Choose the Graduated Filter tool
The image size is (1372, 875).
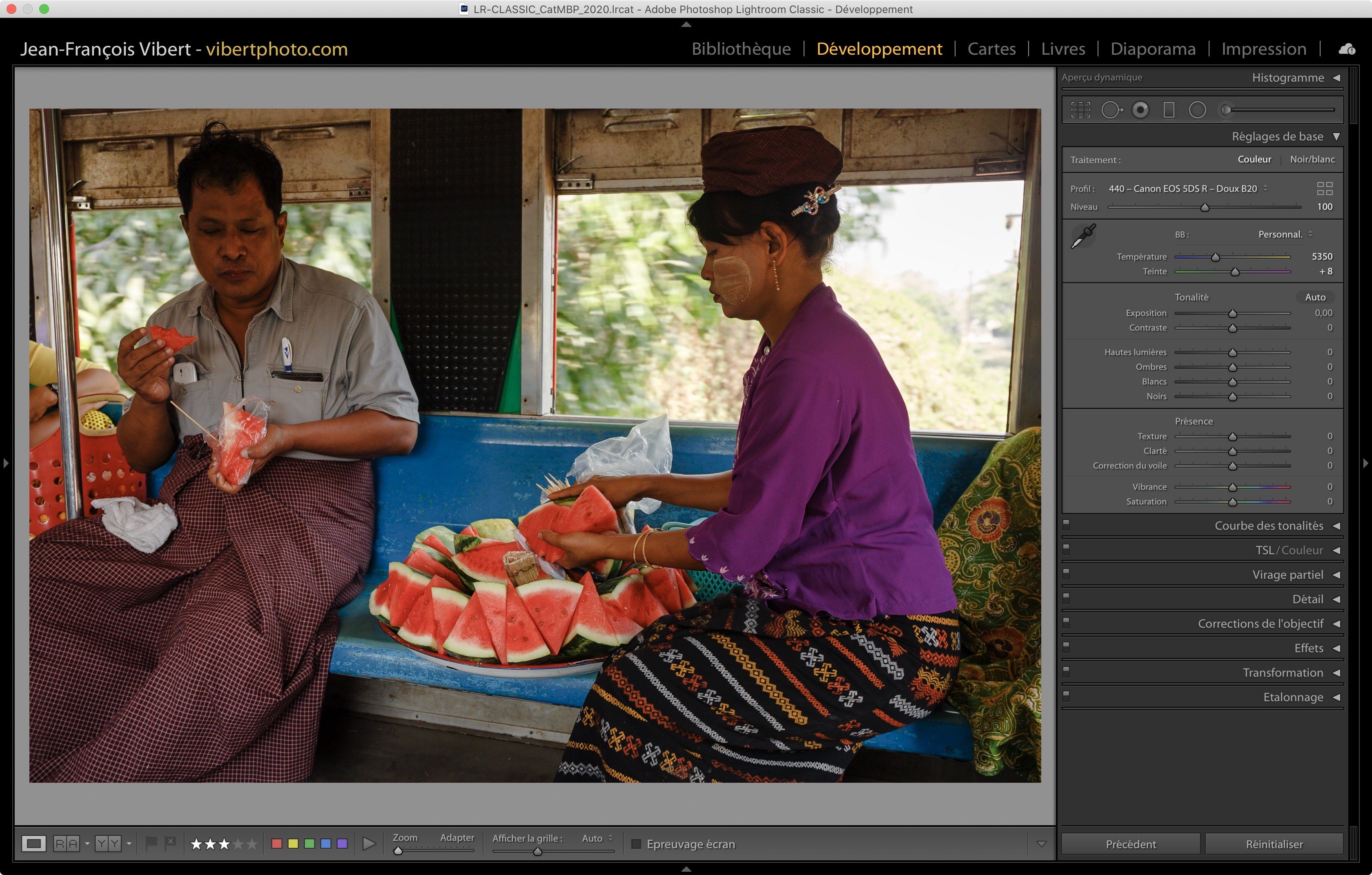click(x=1169, y=110)
